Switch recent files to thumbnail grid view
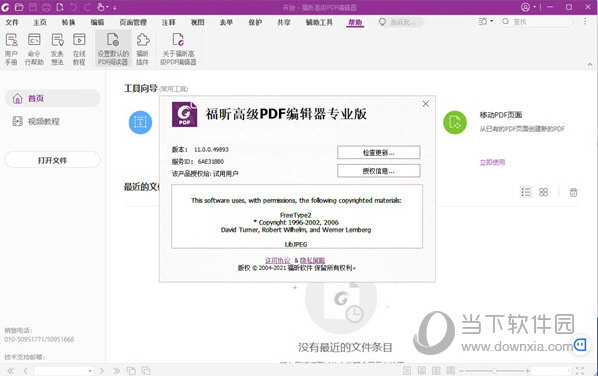Viewport: 598px width, 376px height. 543,192
